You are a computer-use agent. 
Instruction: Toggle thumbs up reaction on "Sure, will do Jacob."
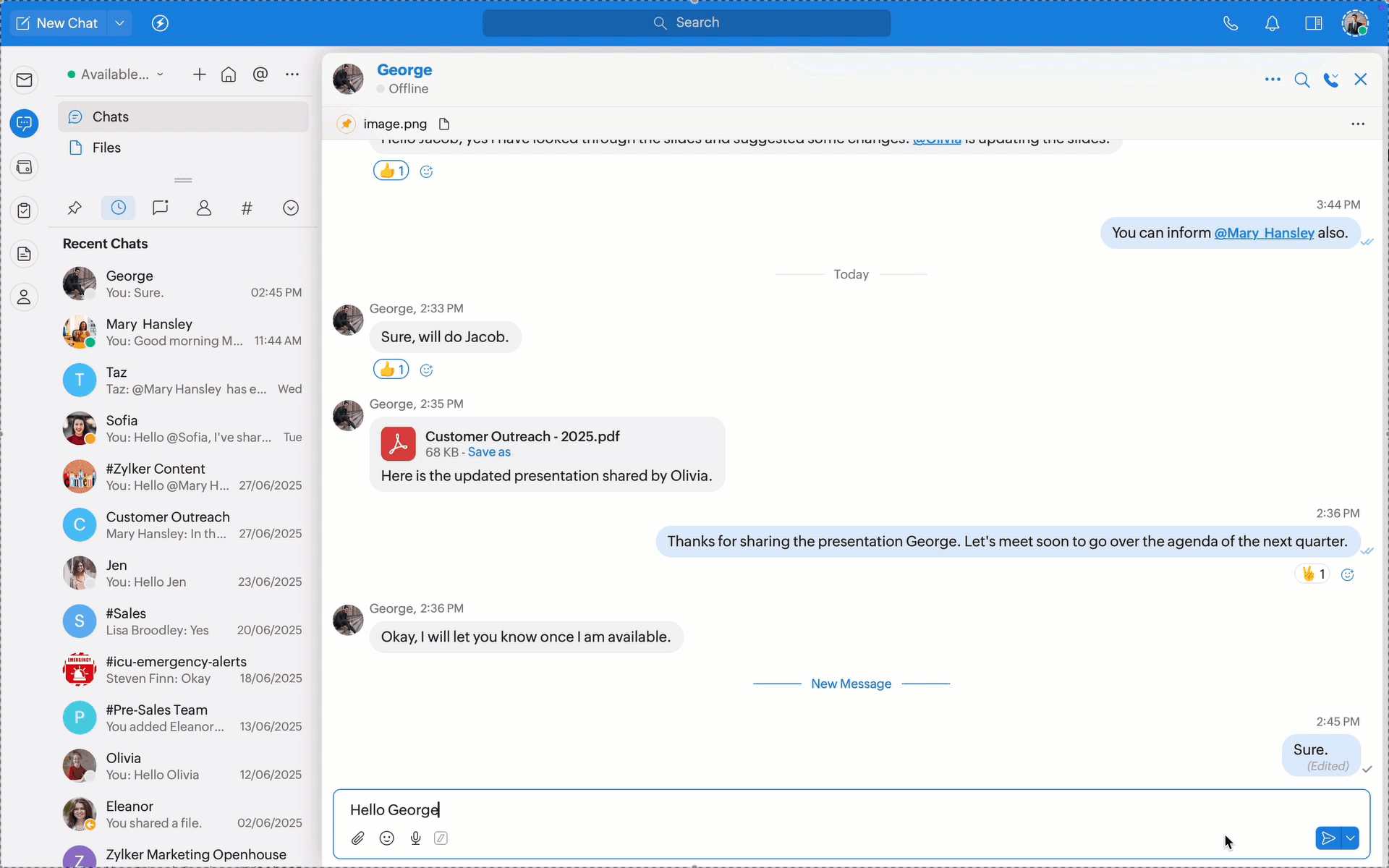tap(391, 370)
